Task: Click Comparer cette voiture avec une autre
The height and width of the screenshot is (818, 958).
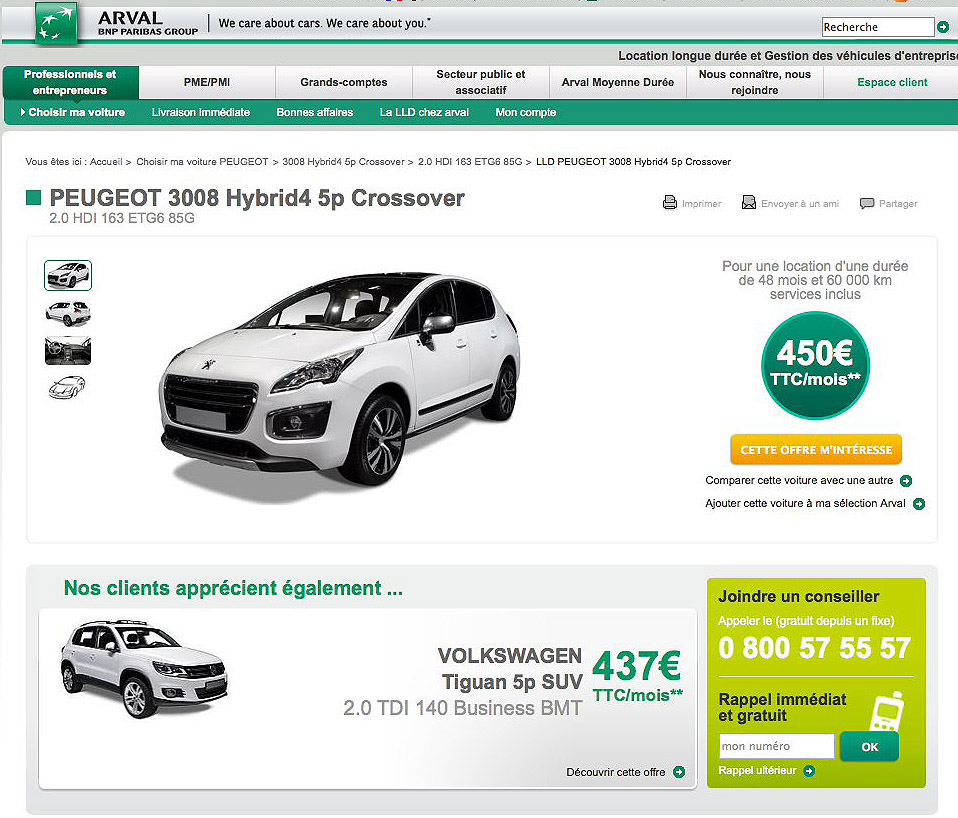Action: [x=799, y=481]
